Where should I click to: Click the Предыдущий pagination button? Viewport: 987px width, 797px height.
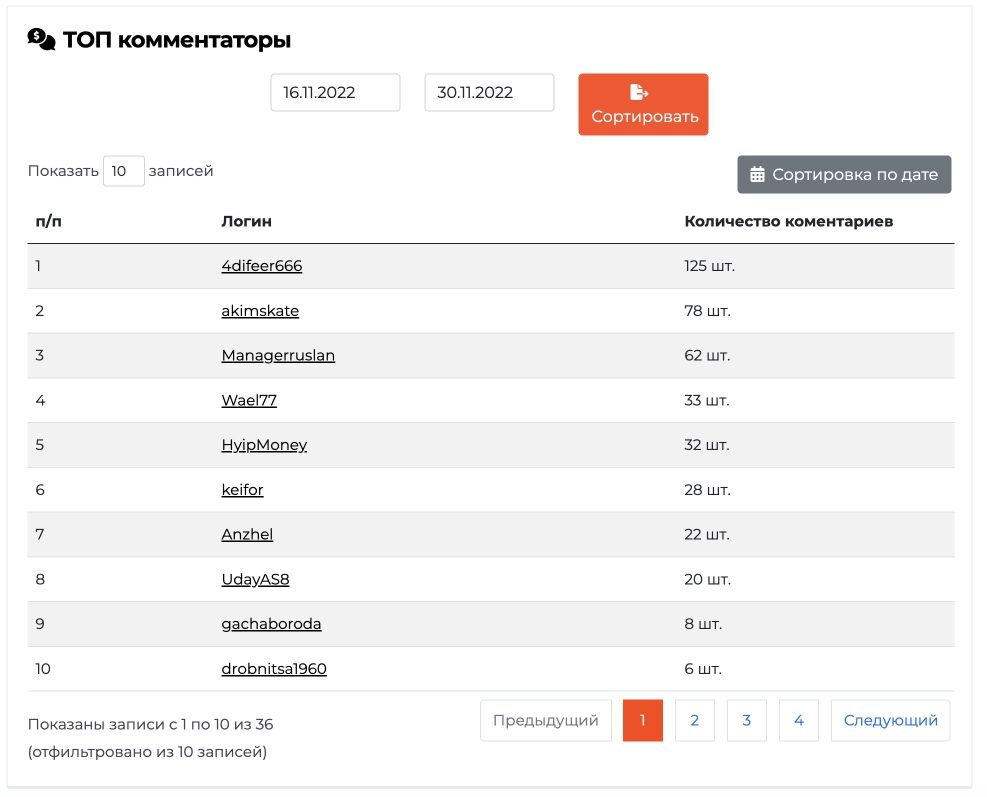[546, 720]
